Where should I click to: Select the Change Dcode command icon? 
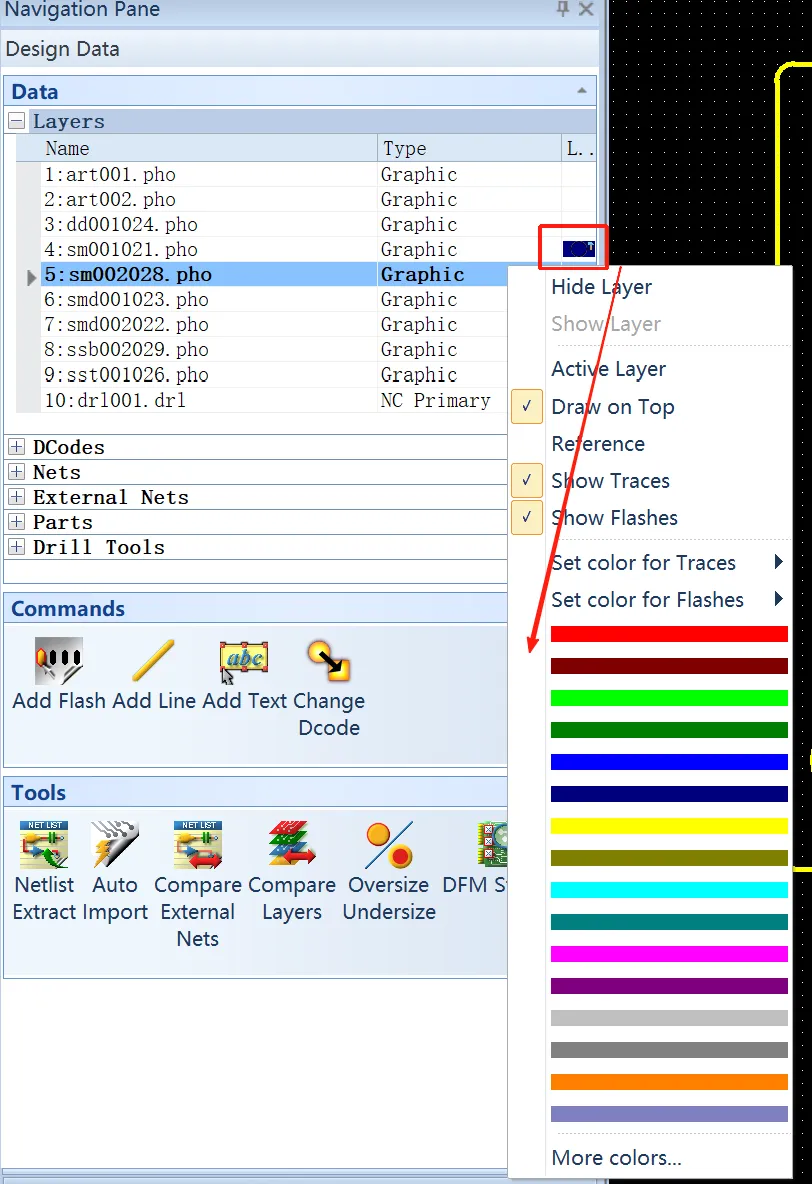click(x=329, y=661)
